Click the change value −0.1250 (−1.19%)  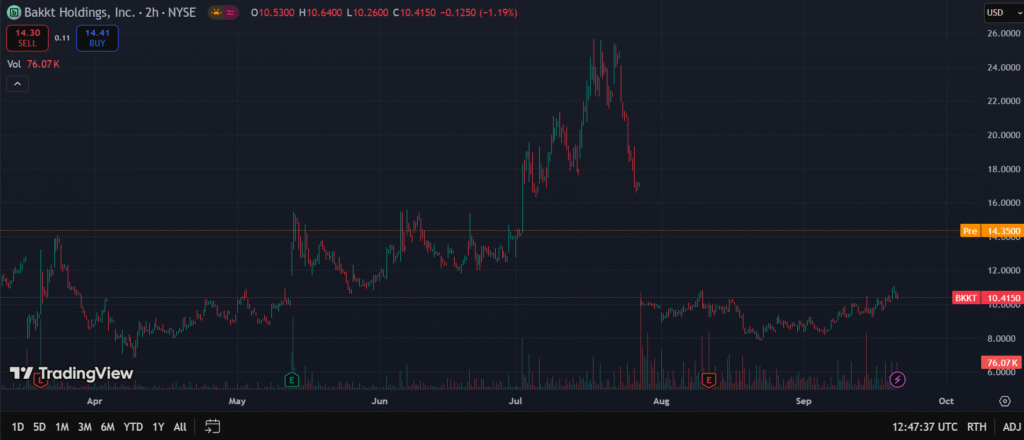[x=479, y=12]
